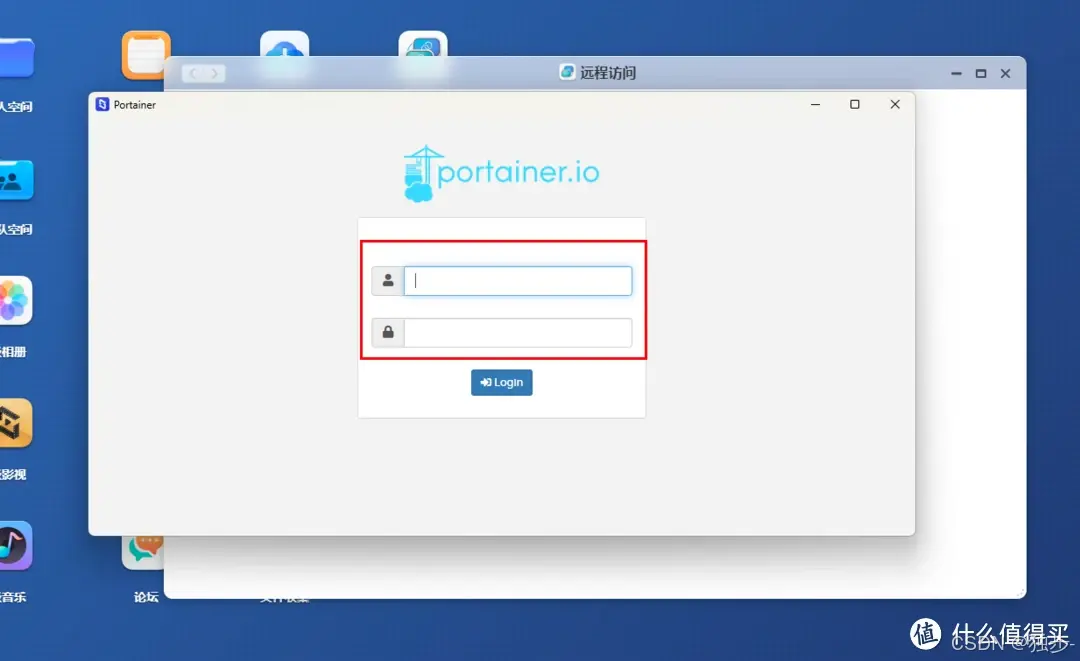This screenshot has width=1080, height=661.
Task: Open the team space desktop icon
Action: 17,180
